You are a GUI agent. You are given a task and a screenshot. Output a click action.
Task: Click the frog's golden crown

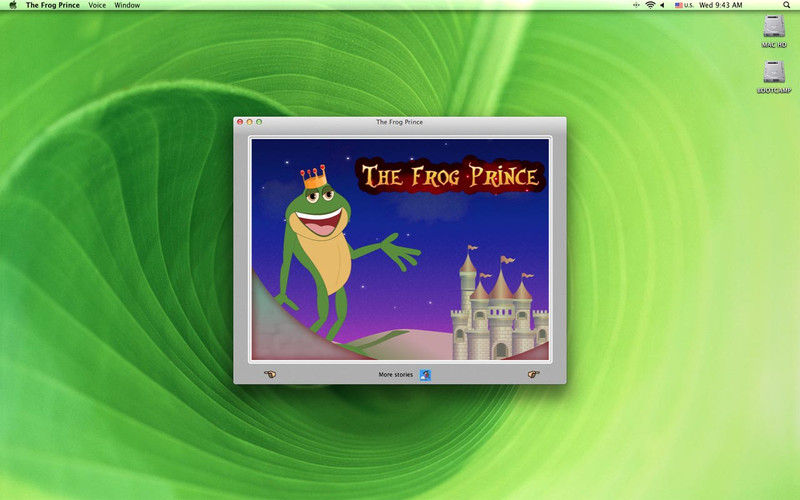315,180
